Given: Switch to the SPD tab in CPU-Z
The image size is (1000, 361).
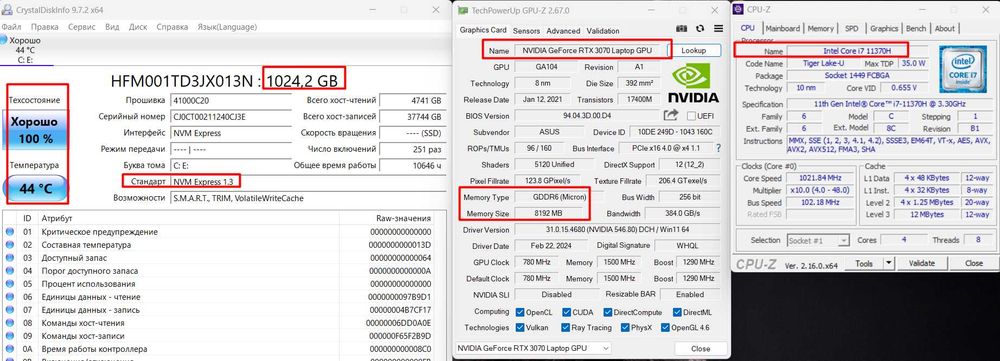Looking at the screenshot, I should (851, 28).
